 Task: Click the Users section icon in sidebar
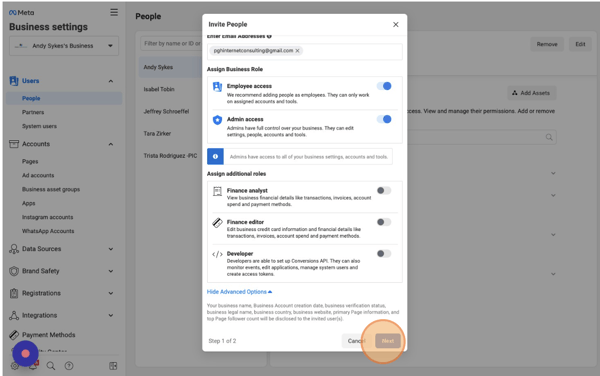14,81
